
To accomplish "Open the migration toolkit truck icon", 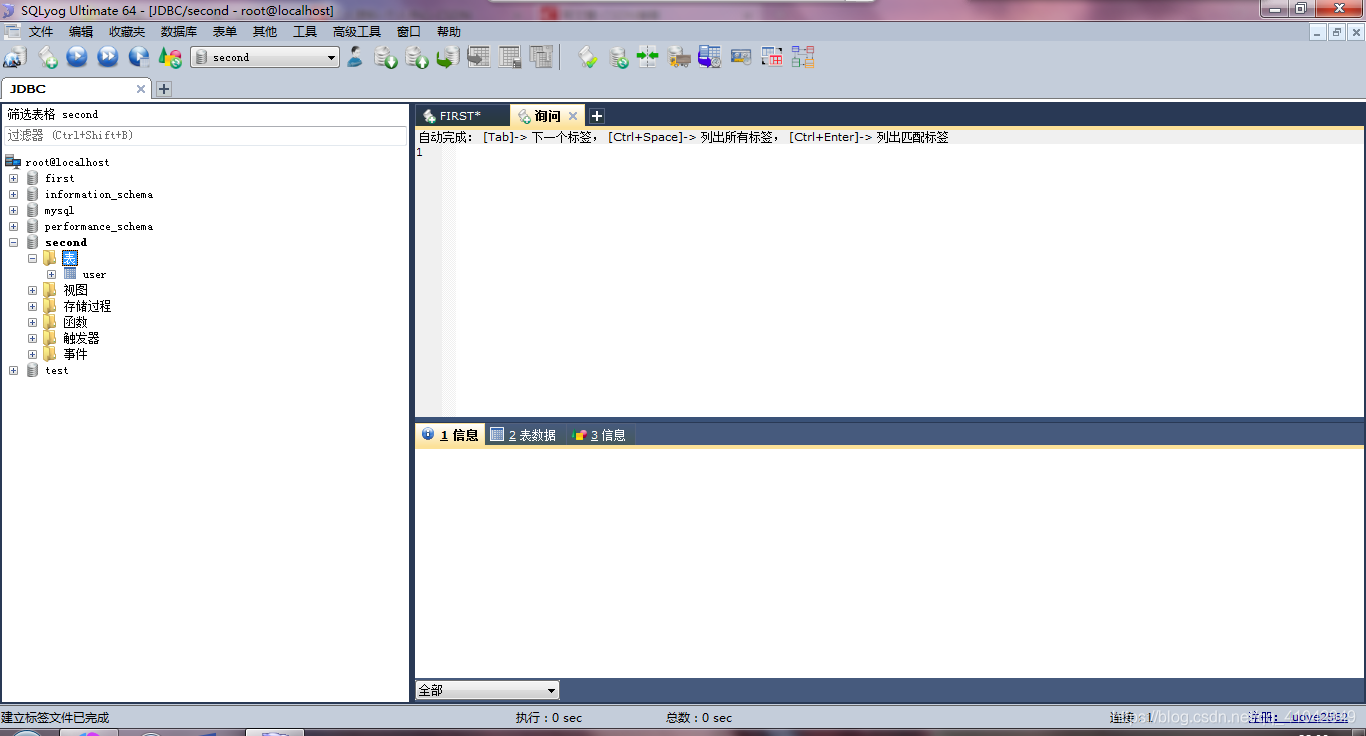I will tap(679, 57).
